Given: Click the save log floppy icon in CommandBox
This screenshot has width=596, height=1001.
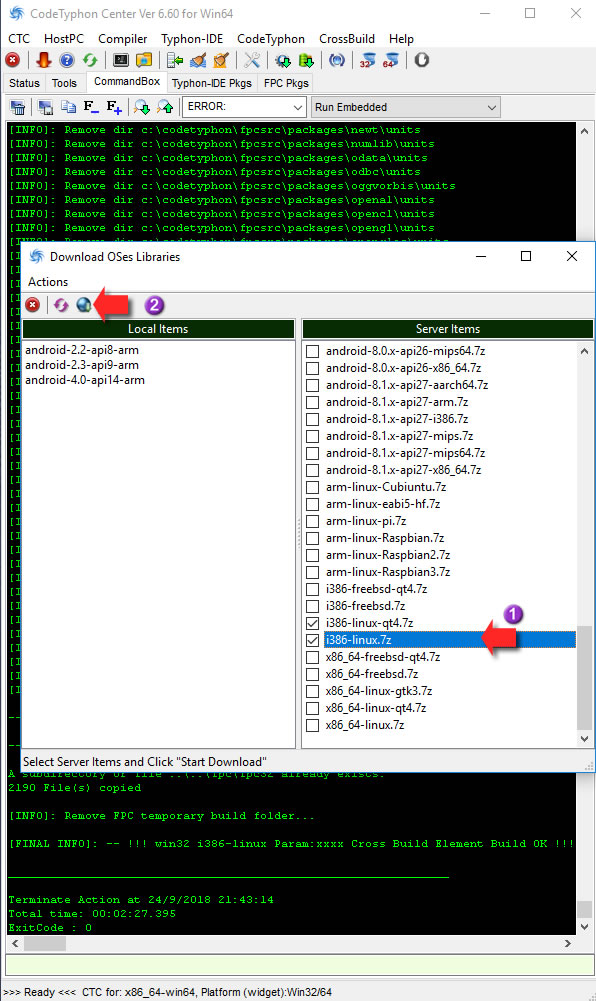Looking at the screenshot, I should (45, 107).
